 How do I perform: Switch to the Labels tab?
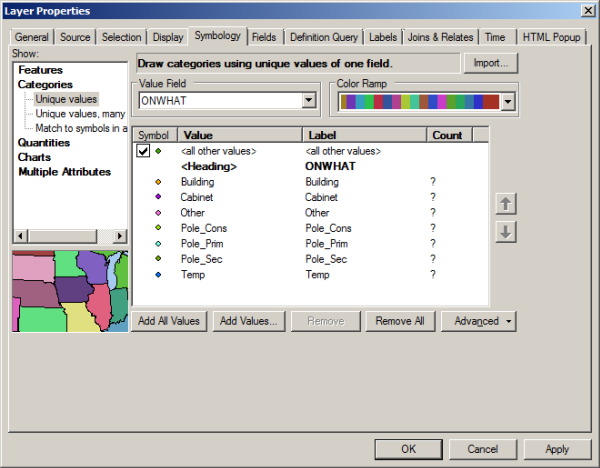(382, 37)
